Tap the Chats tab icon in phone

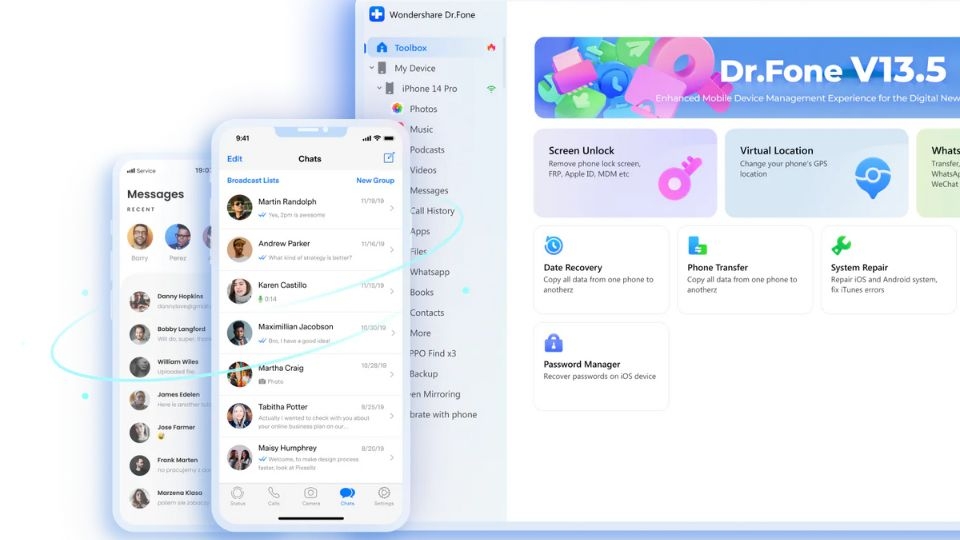coord(347,495)
